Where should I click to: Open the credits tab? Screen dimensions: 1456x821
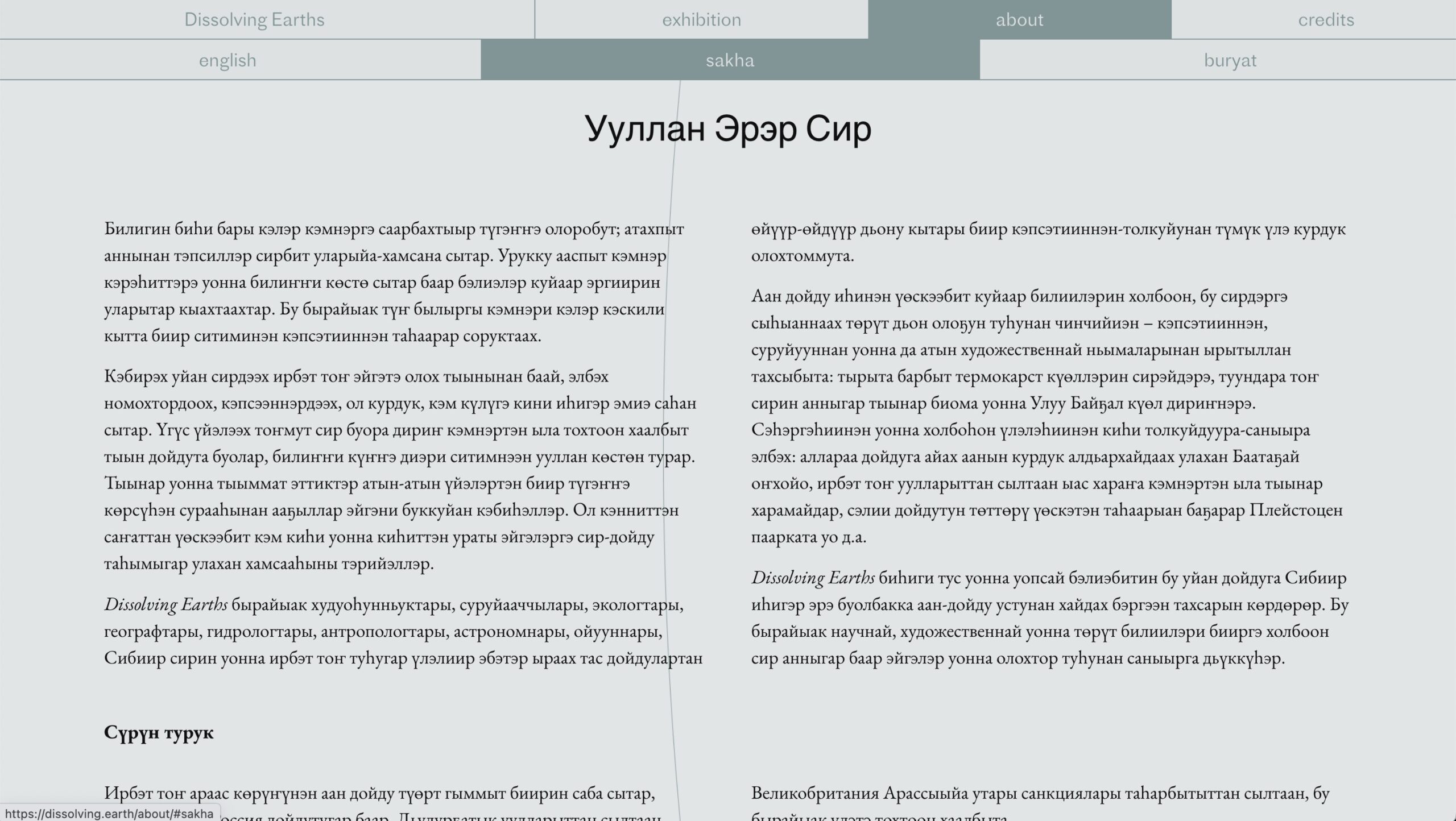click(x=1326, y=19)
